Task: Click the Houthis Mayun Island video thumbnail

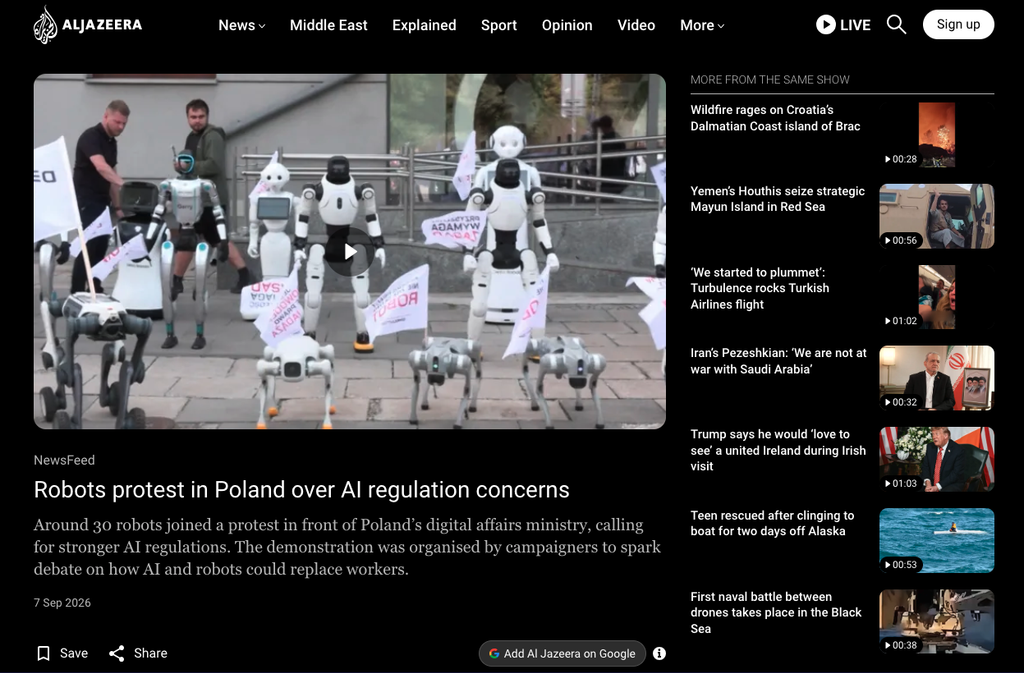Action: (x=936, y=216)
